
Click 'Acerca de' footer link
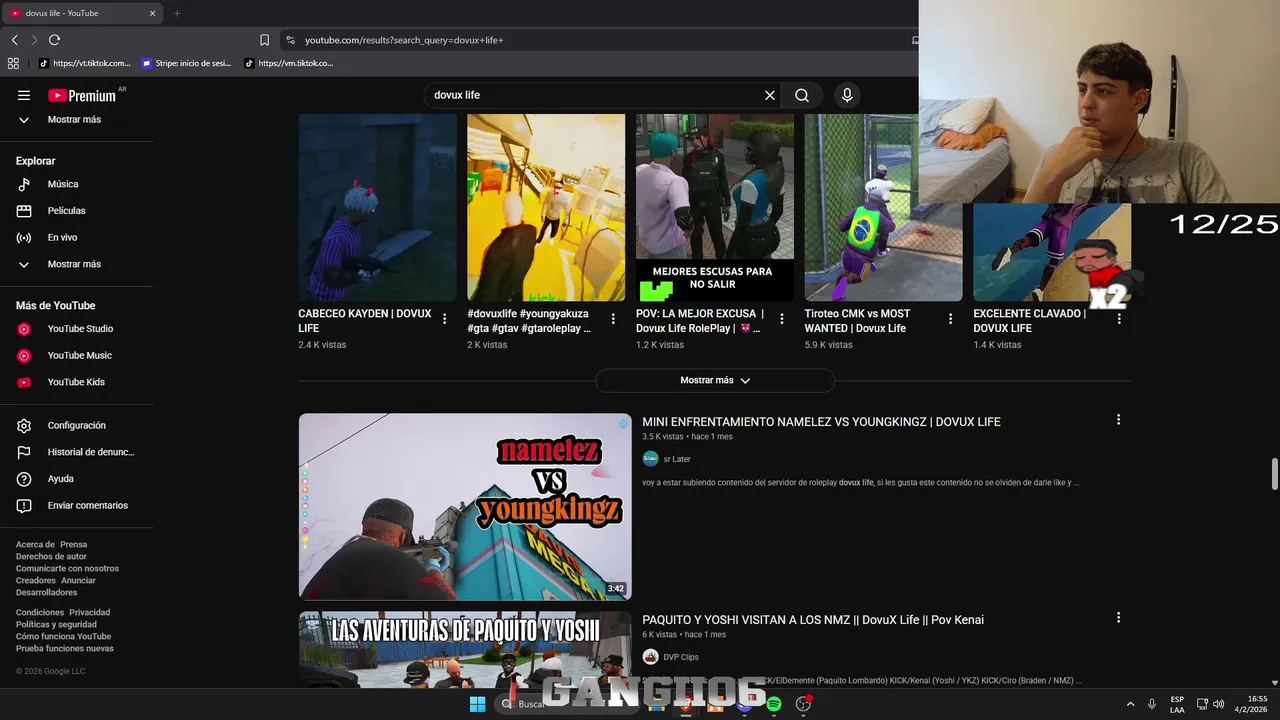[x=35, y=545]
